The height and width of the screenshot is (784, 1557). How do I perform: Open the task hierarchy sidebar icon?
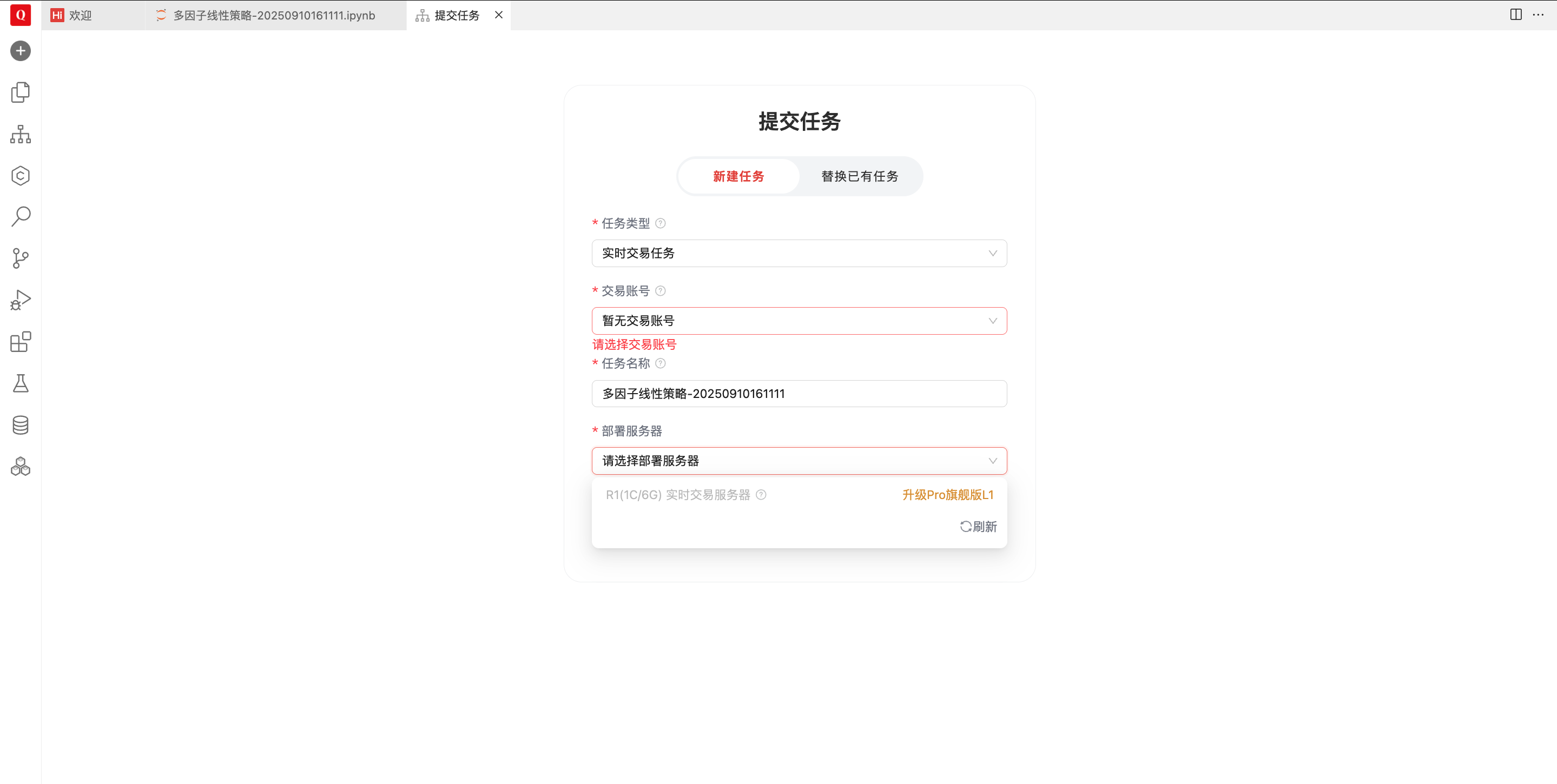[x=21, y=134]
